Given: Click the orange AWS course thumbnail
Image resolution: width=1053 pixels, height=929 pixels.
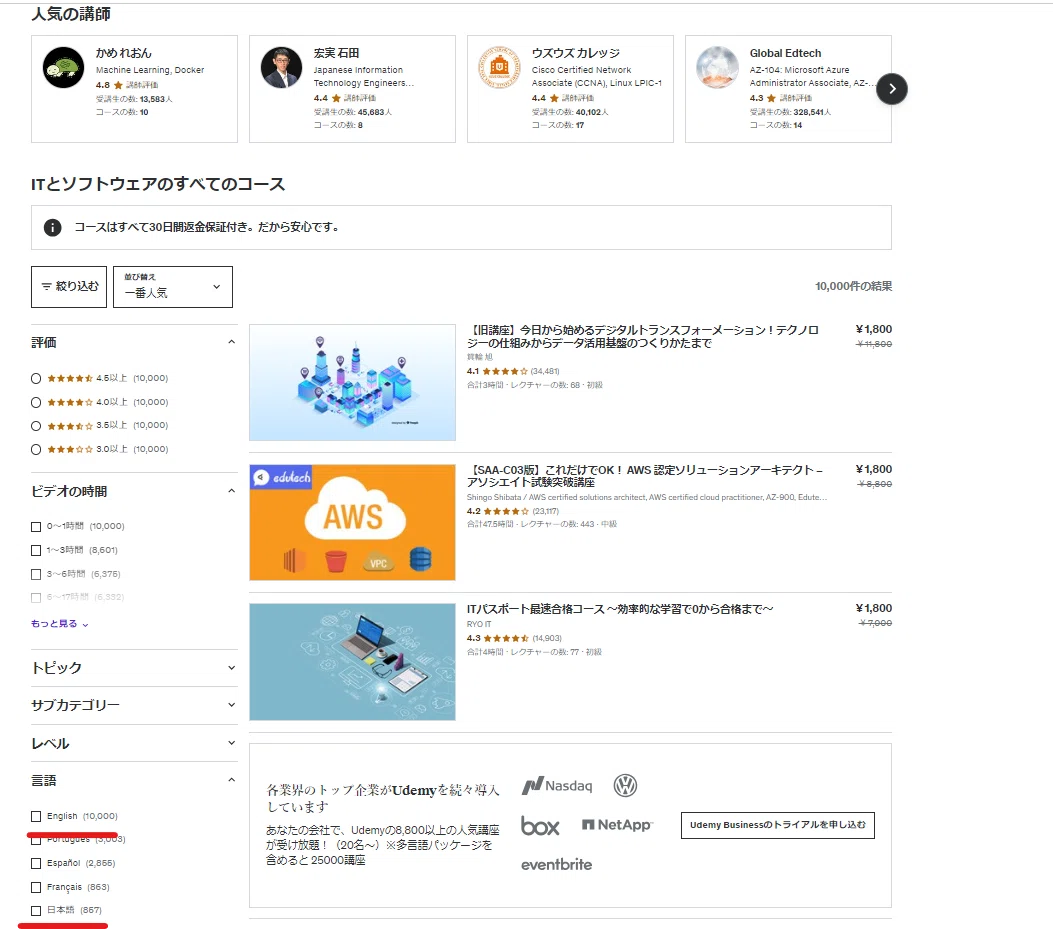Looking at the screenshot, I should point(353,523).
